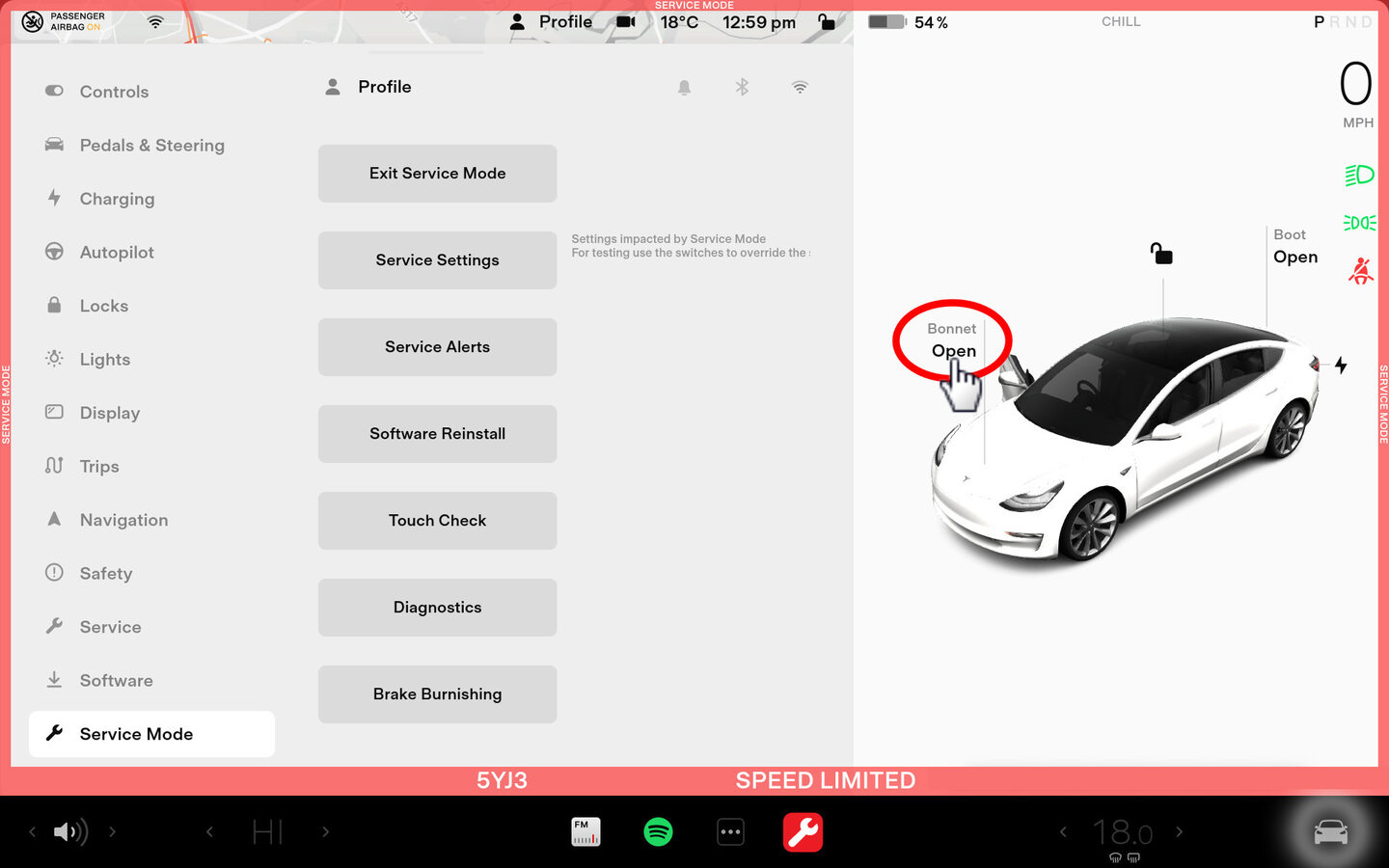Open the Autopilot settings menu
Screen dimensions: 1389x868
(117, 253)
